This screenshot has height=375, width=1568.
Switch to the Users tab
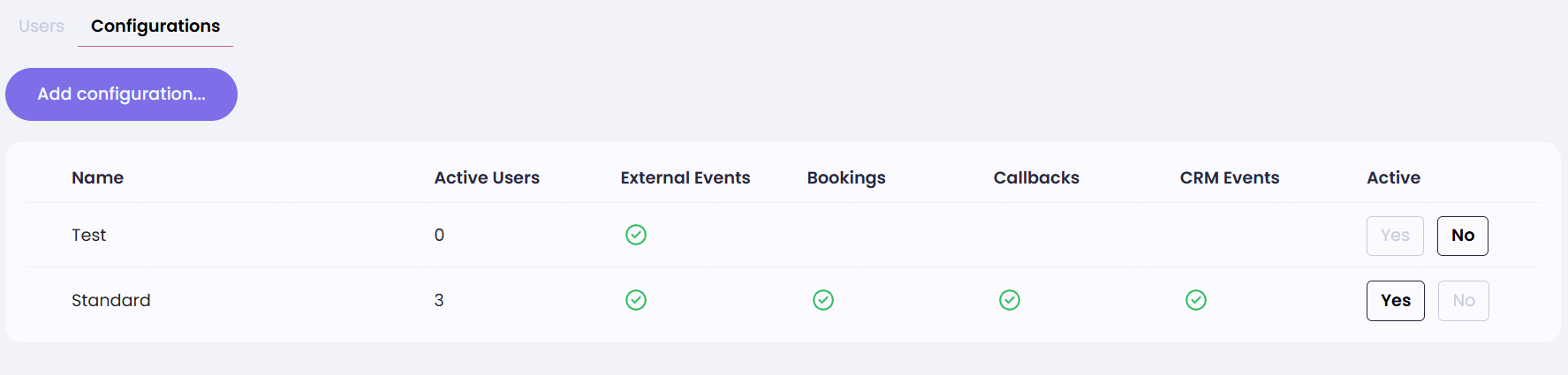coord(42,26)
